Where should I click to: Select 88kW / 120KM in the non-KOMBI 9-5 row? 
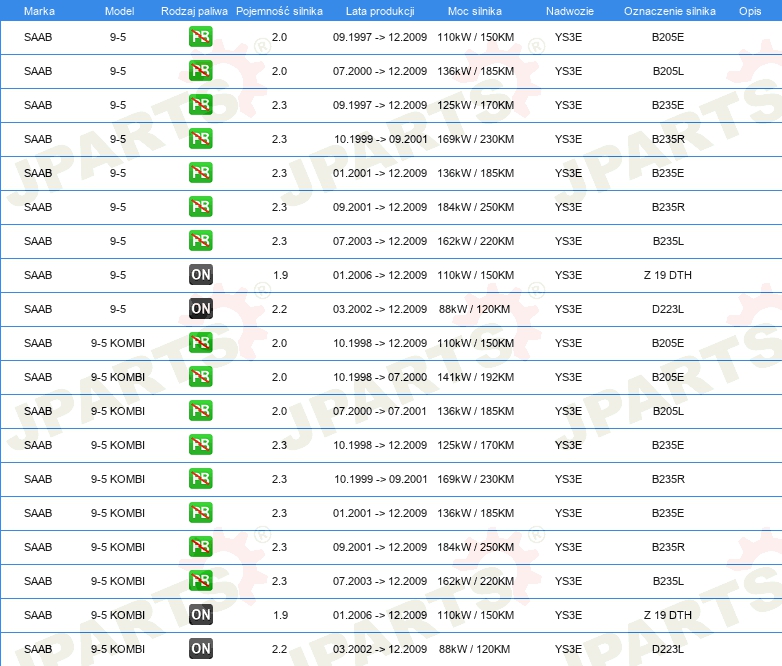click(474, 309)
